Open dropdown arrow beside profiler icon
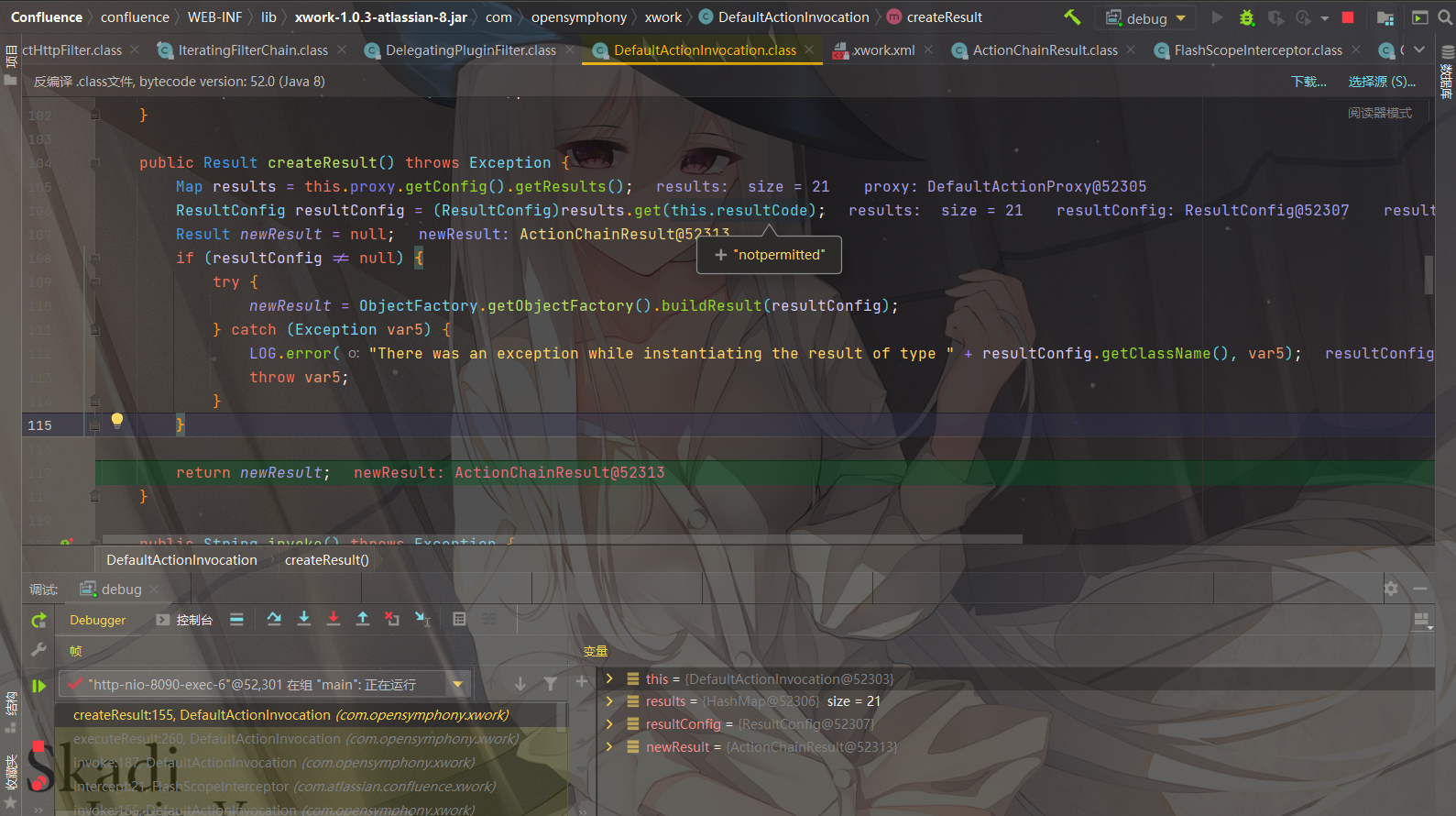 pos(1324,18)
